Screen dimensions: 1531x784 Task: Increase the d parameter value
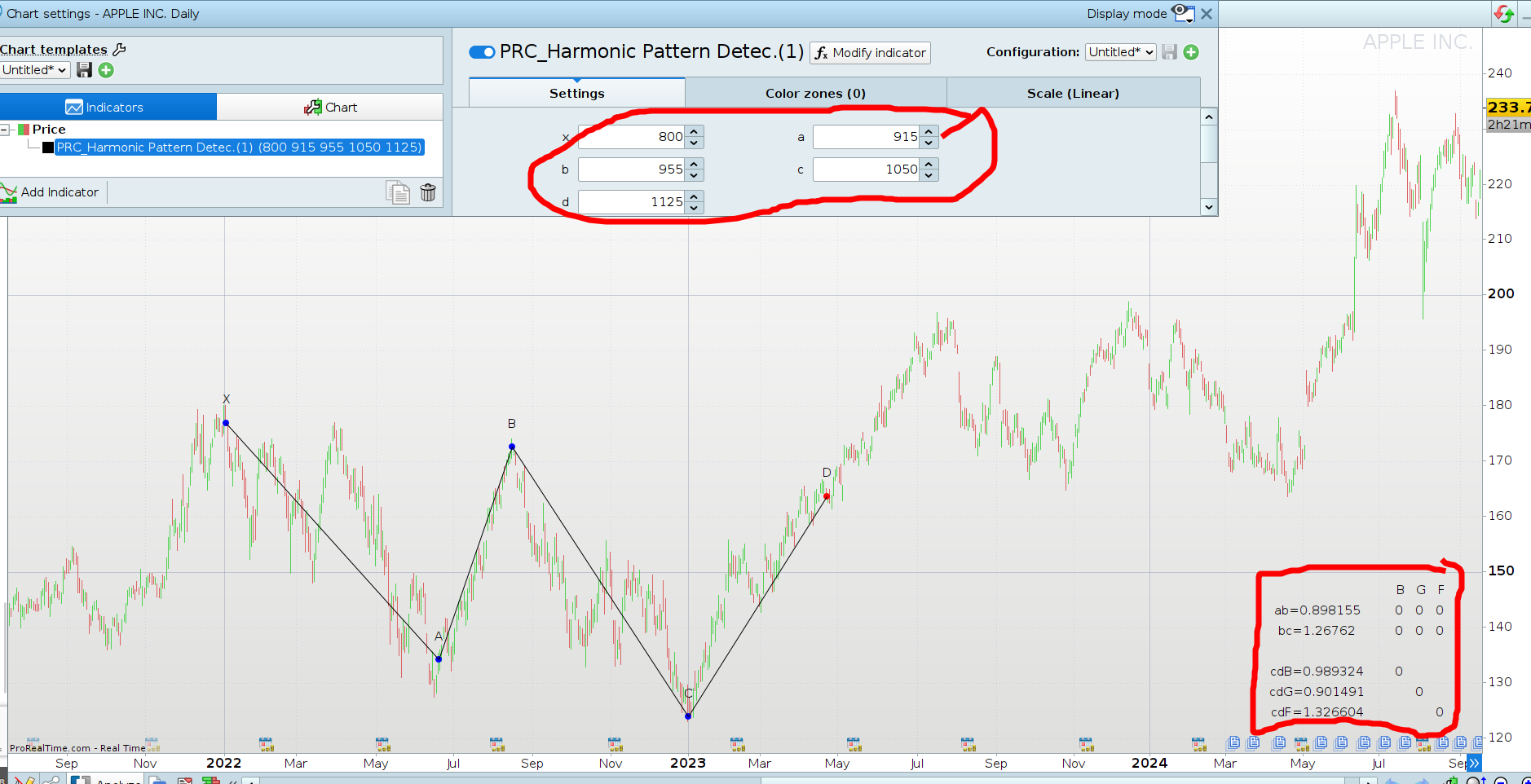[x=694, y=196]
